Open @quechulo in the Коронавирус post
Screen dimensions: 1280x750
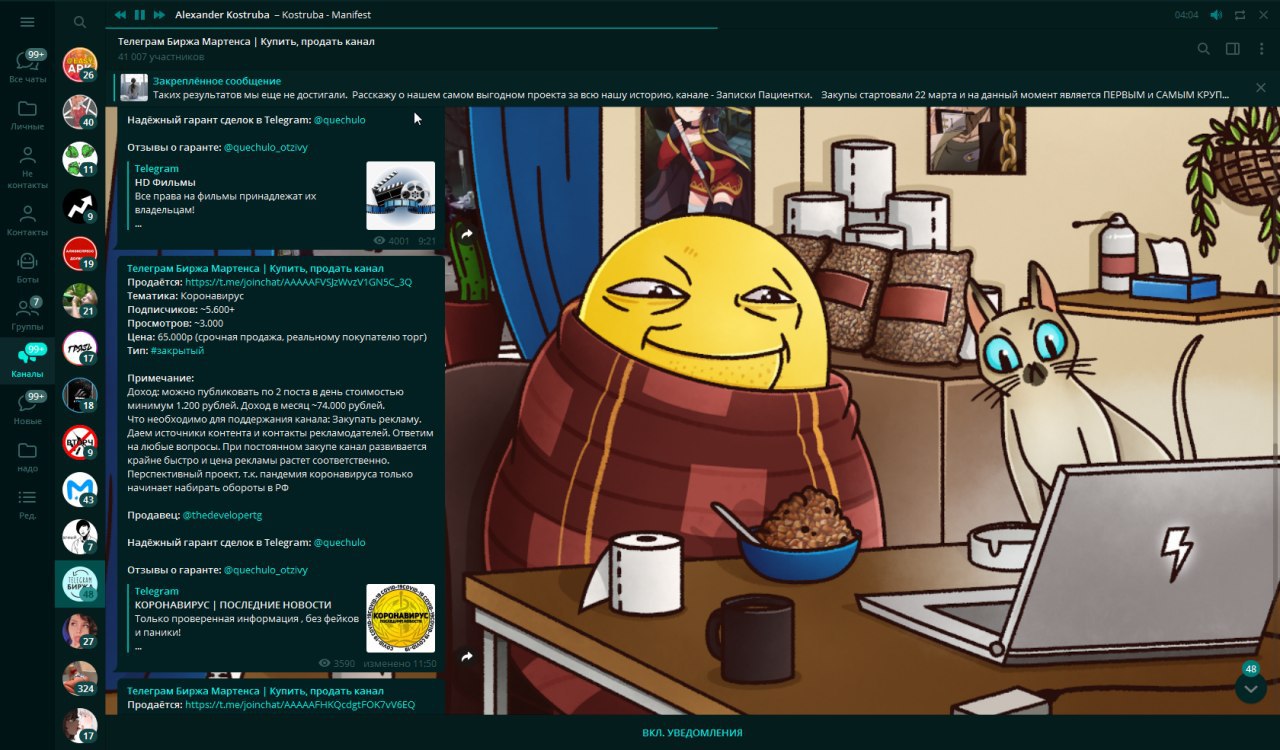click(339, 542)
